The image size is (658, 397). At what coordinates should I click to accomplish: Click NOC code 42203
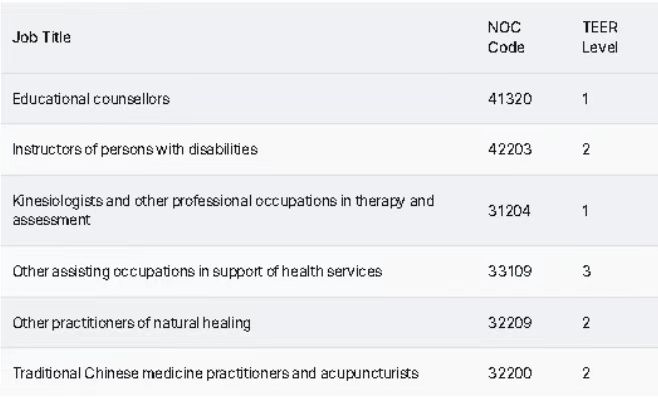click(x=510, y=149)
